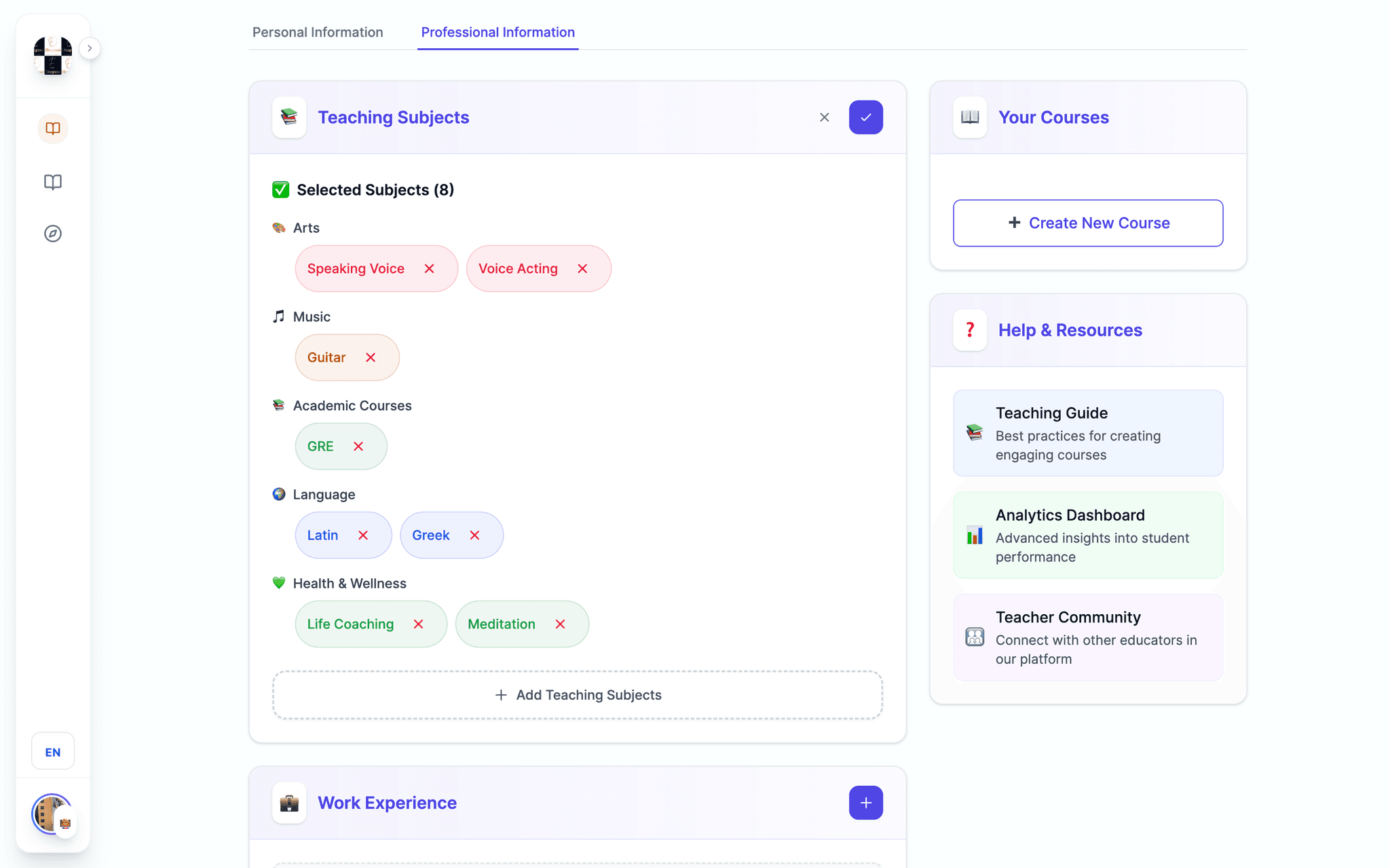Open the orange book icon in sidebar
This screenshot has width=1390, height=868.
[53, 128]
